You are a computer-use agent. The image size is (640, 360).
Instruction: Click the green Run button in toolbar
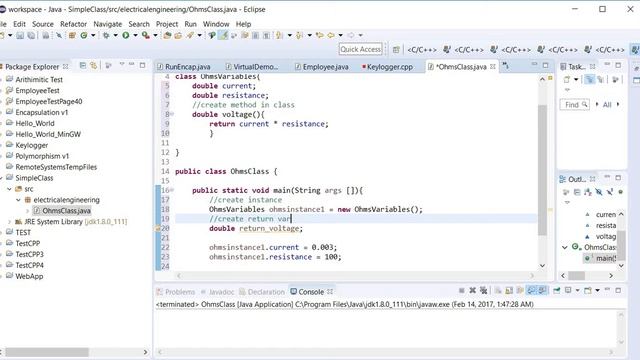tap(126, 36)
